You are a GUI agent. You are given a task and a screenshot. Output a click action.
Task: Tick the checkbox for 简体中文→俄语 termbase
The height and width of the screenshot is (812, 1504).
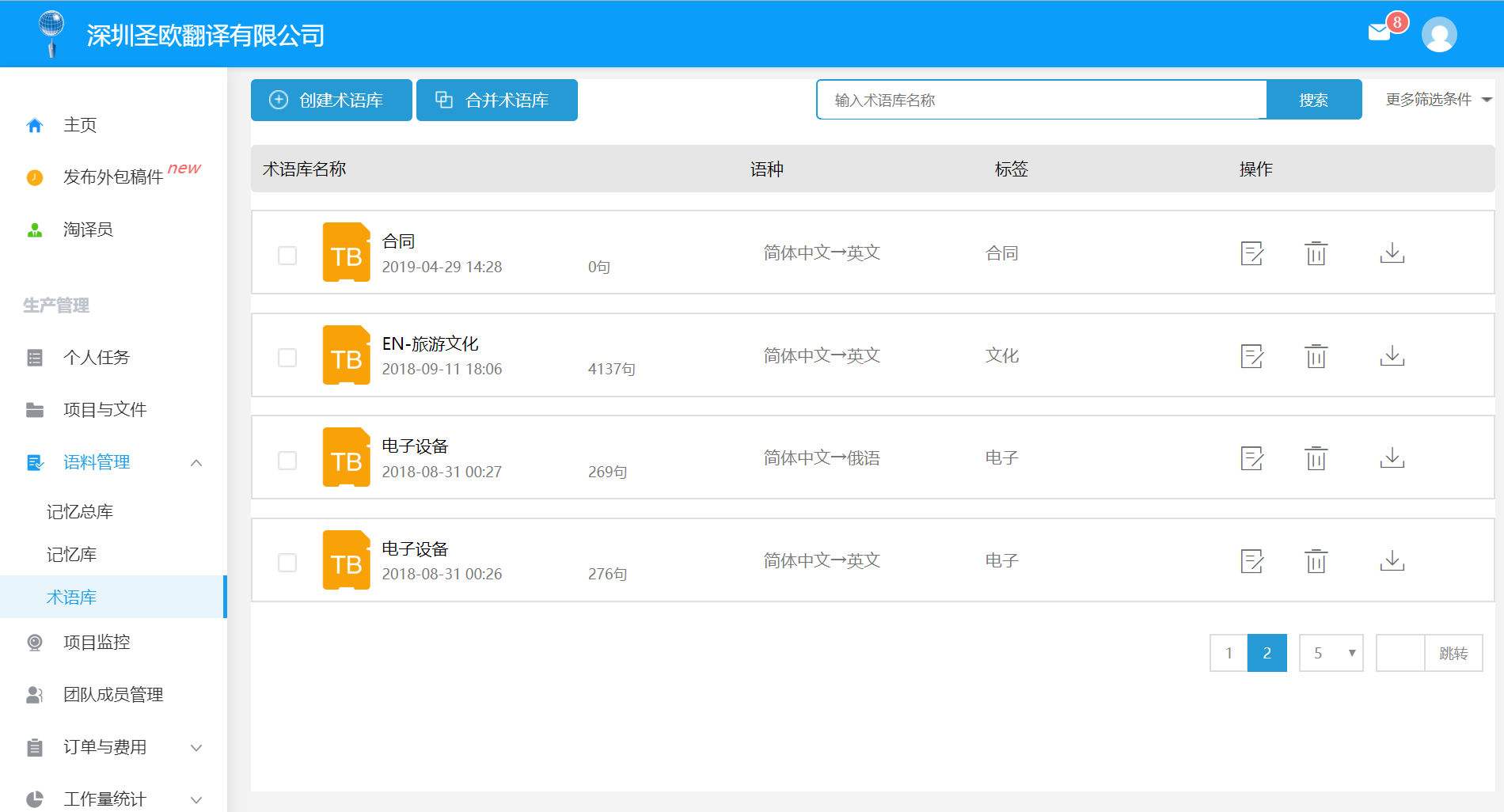pyautogui.click(x=287, y=461)
